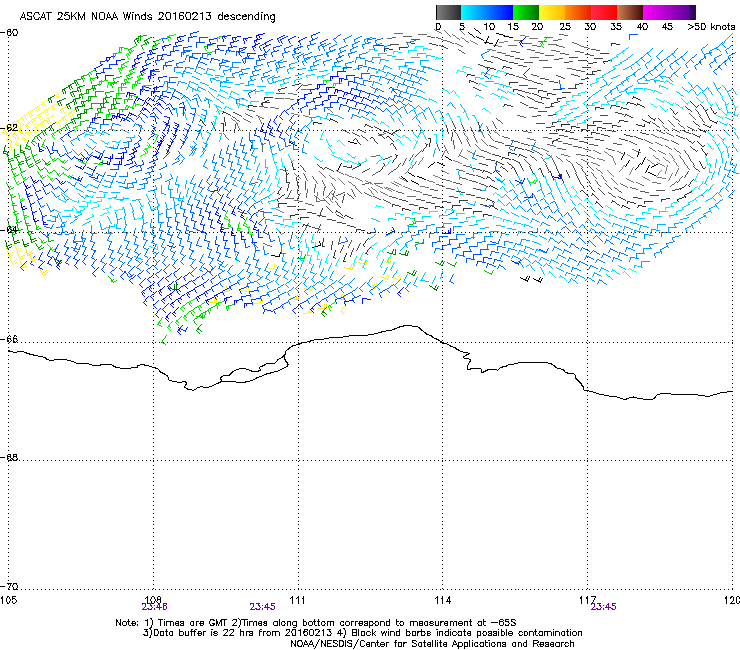The image size is (740, 650).
Task: Click the '>50 knots' legend label
Action: [x=711, y=27]
